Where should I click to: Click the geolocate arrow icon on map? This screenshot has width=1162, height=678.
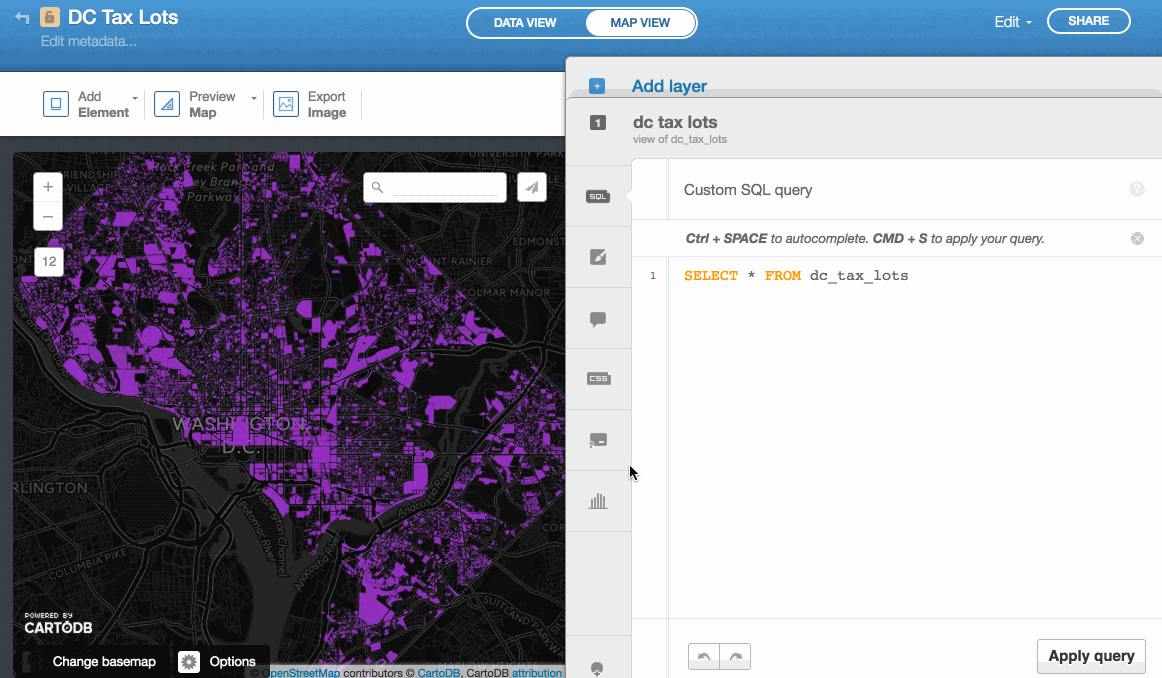(532, 187)
